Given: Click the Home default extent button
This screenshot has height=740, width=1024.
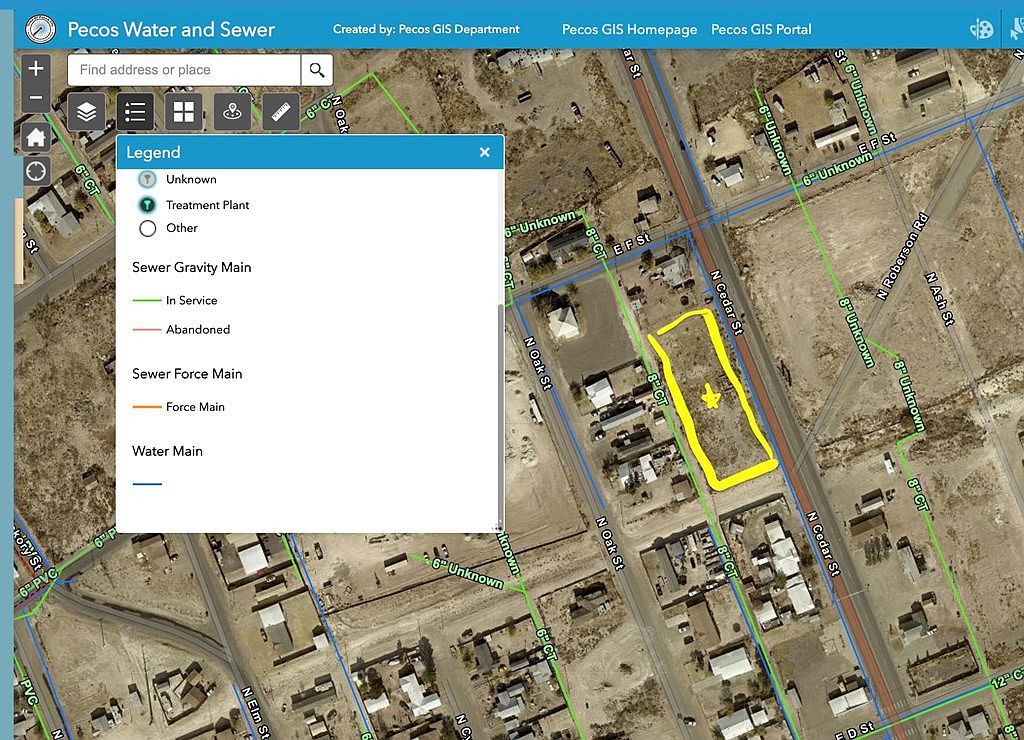Looking at the screenshot, I should pyautogui.click(x=35, y=136).
